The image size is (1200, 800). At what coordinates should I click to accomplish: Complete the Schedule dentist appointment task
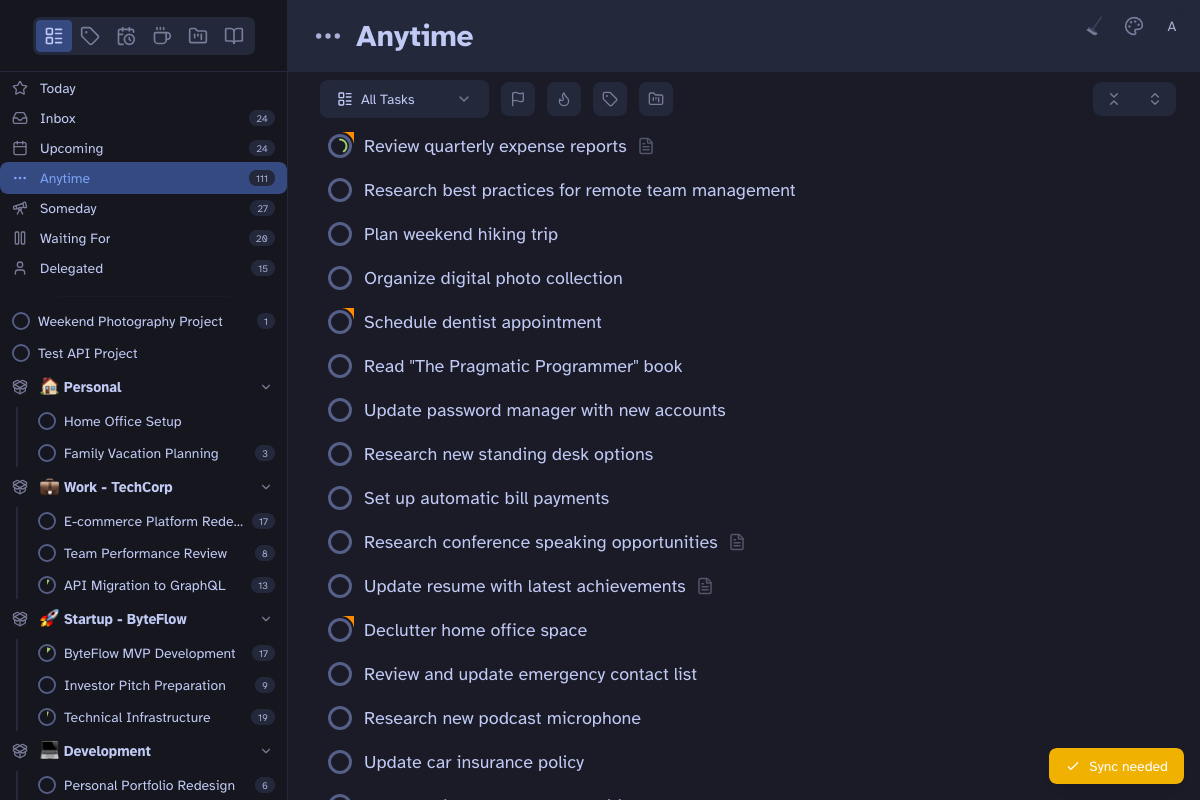[340, 321]
